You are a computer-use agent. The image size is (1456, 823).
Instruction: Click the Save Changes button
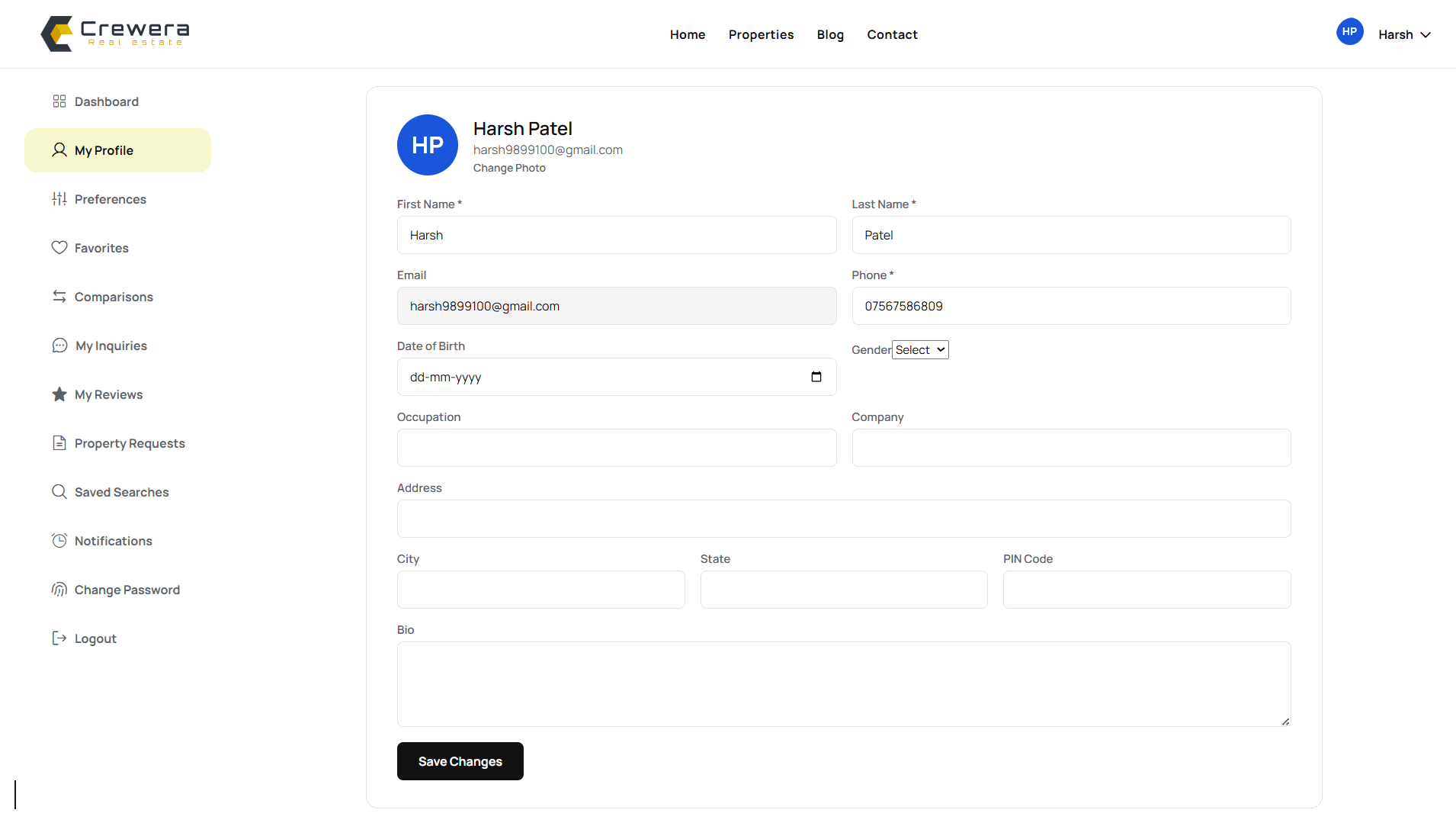pyautogui.click(x=460, y=761)
